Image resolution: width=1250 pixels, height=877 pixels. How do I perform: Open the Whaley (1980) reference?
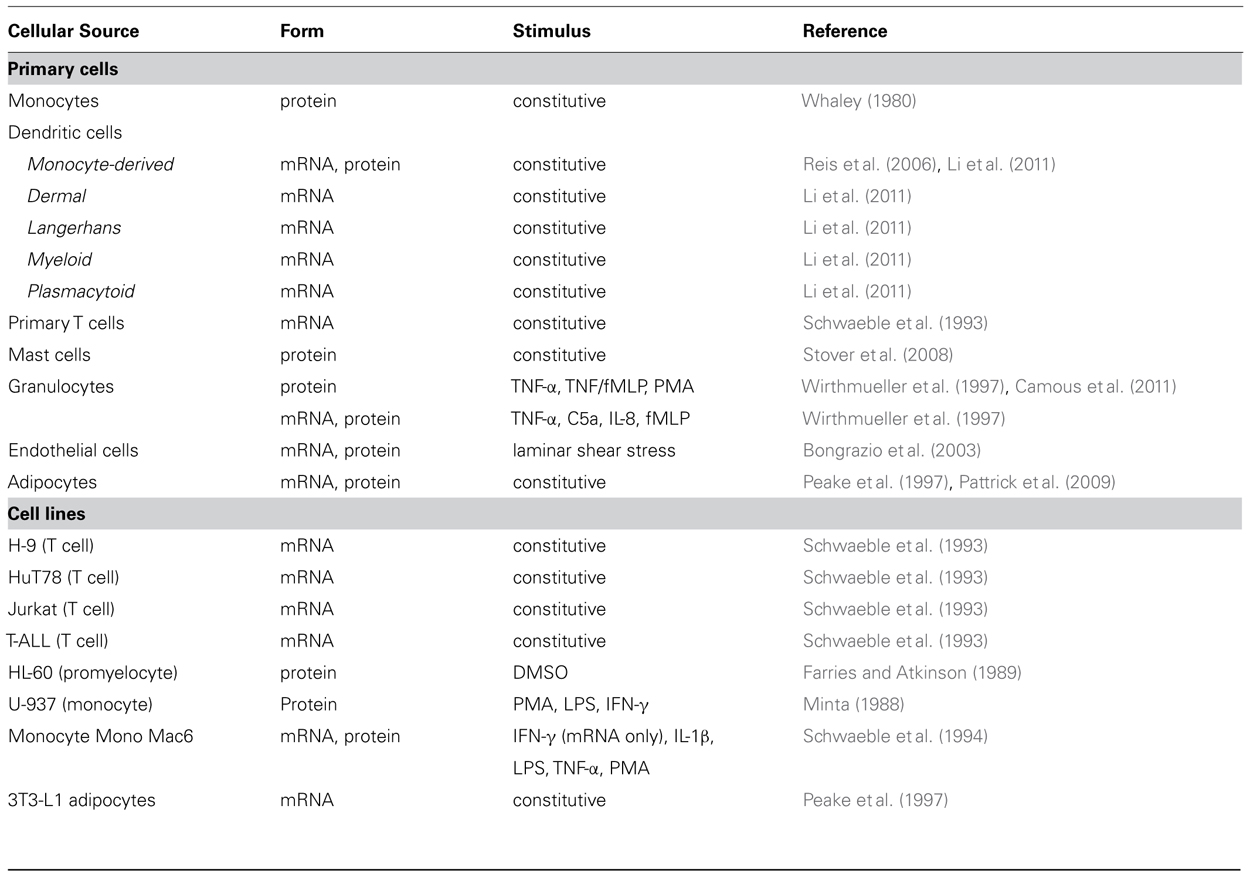tap(858, 101)
